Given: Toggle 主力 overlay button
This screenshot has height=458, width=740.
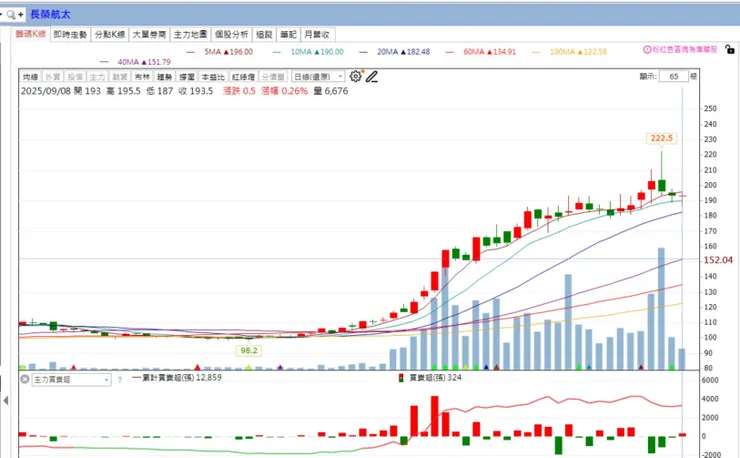Looking at the screenshot, I should click(97, 76).
